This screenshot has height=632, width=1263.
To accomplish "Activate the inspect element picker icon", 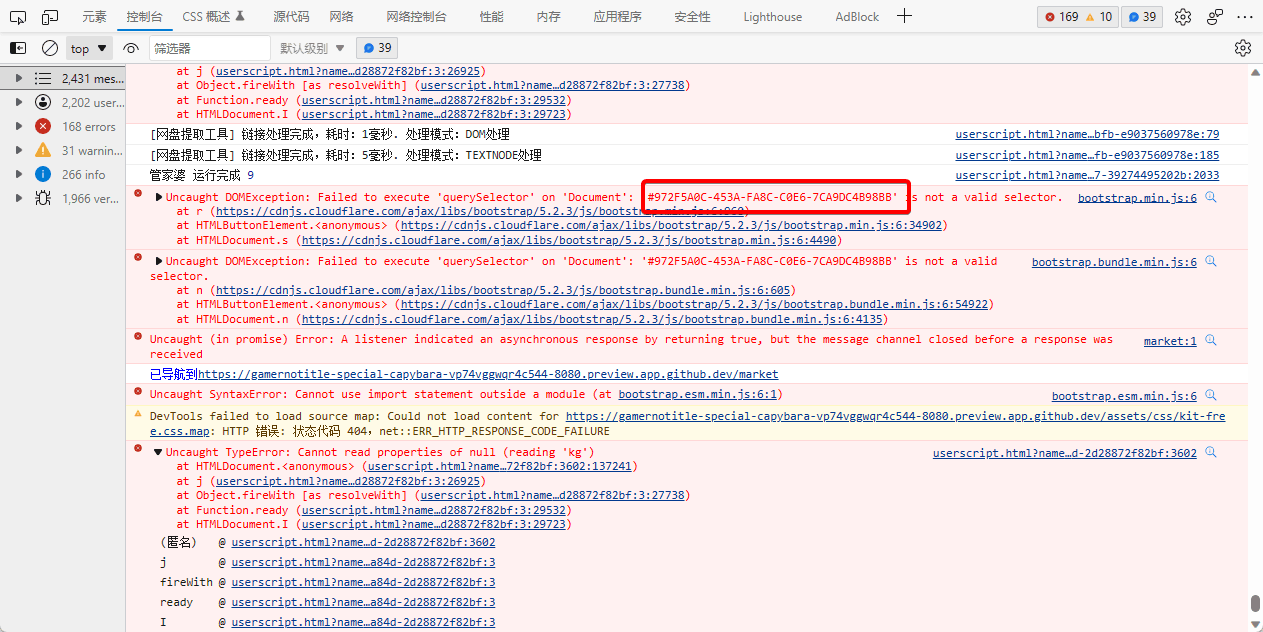I will [x=20, y=17].
